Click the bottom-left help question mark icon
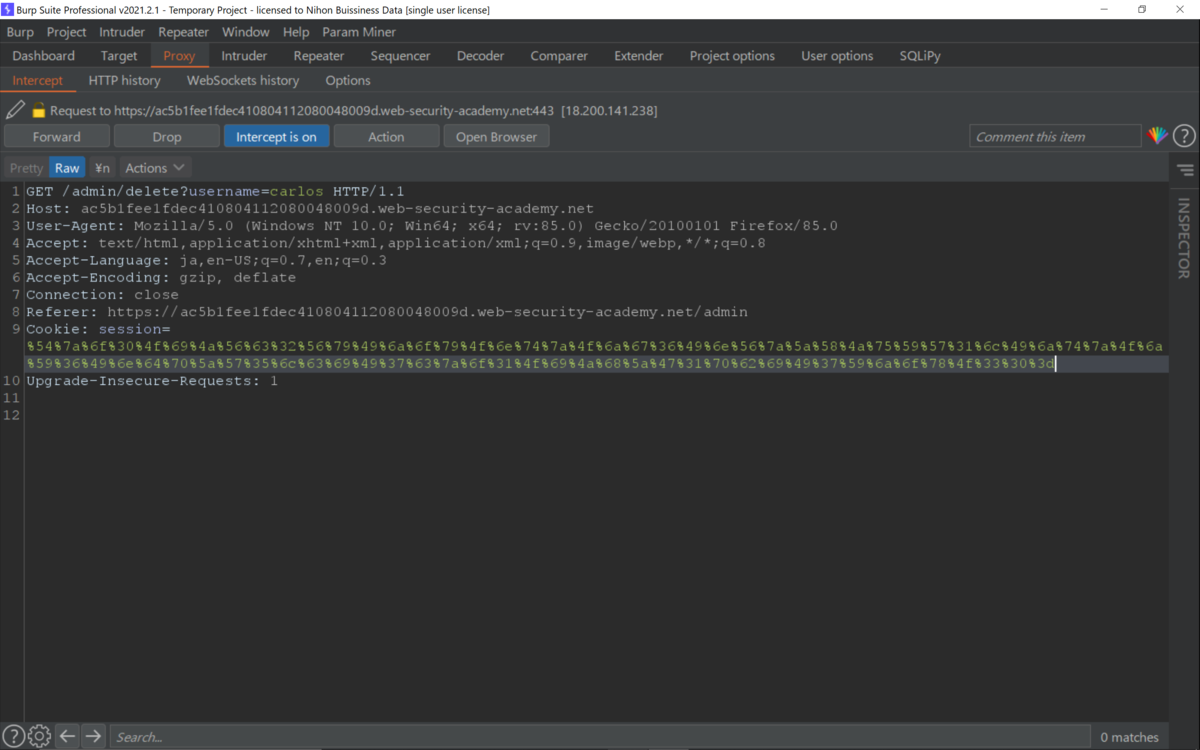Viewport: 1200px width, 750px height. (14, 737)
